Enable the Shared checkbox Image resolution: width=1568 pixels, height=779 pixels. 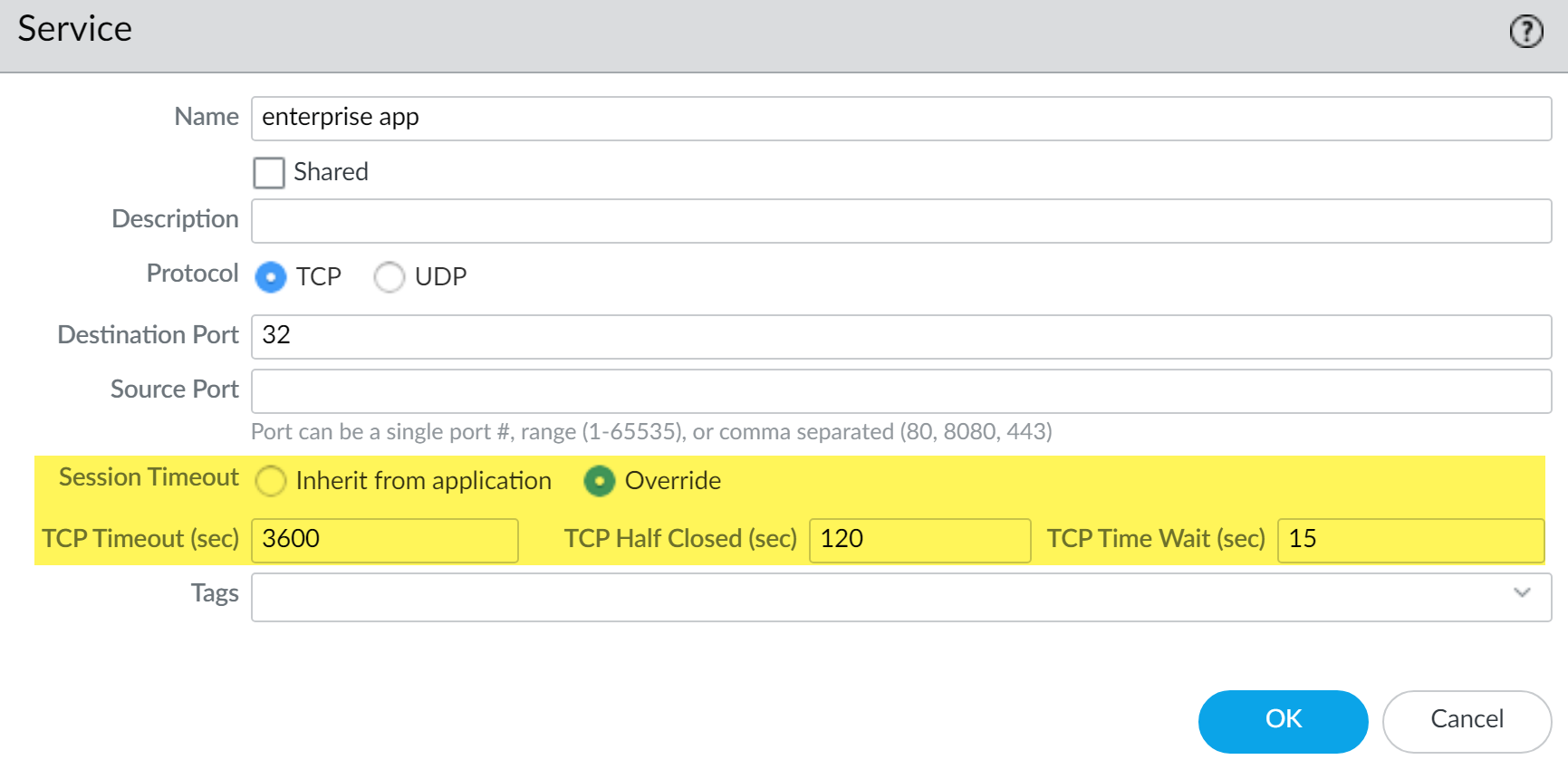269,172
